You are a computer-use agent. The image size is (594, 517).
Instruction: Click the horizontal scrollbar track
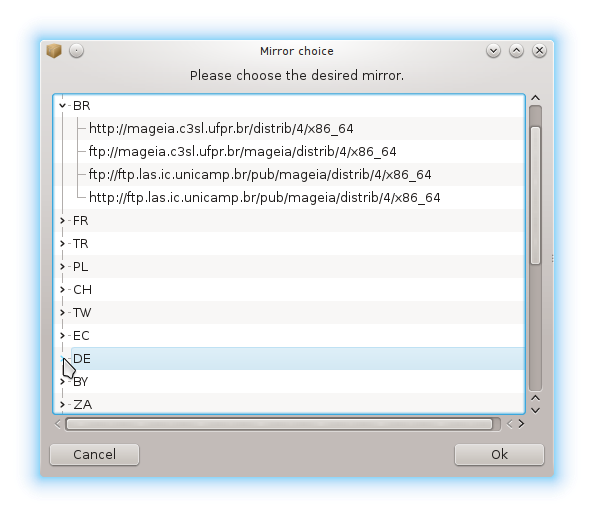pyautogui.click(x=279, y=424)
